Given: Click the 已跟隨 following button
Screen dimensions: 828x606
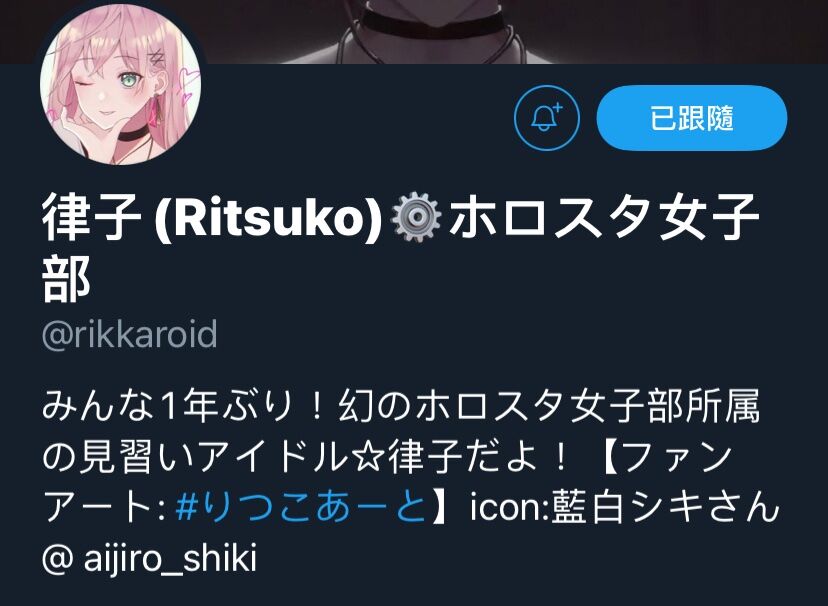Looking at the screenshot, I should coord(692,118).
